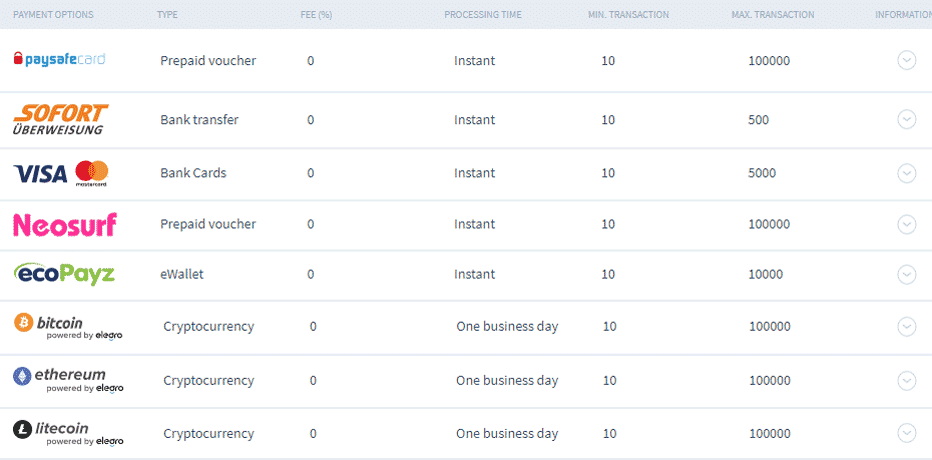Click the fee 0 for bank cards

(310, 173)
